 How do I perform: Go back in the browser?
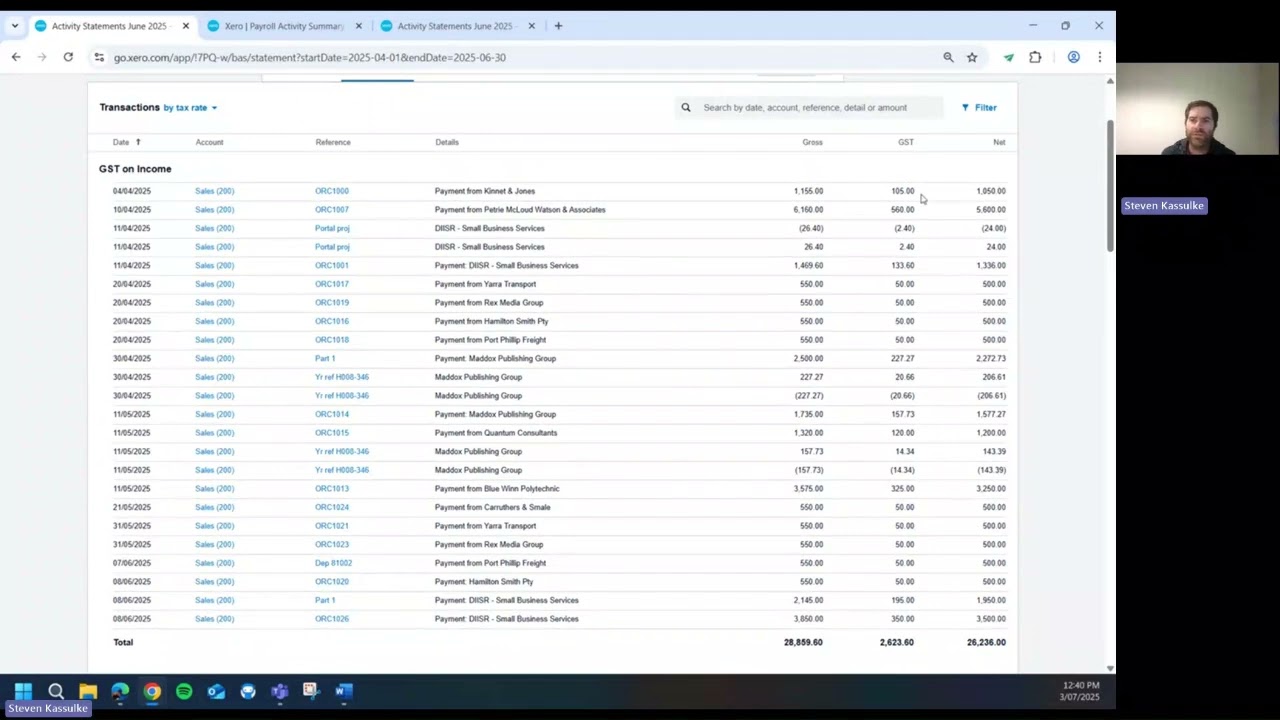point(16,57)
